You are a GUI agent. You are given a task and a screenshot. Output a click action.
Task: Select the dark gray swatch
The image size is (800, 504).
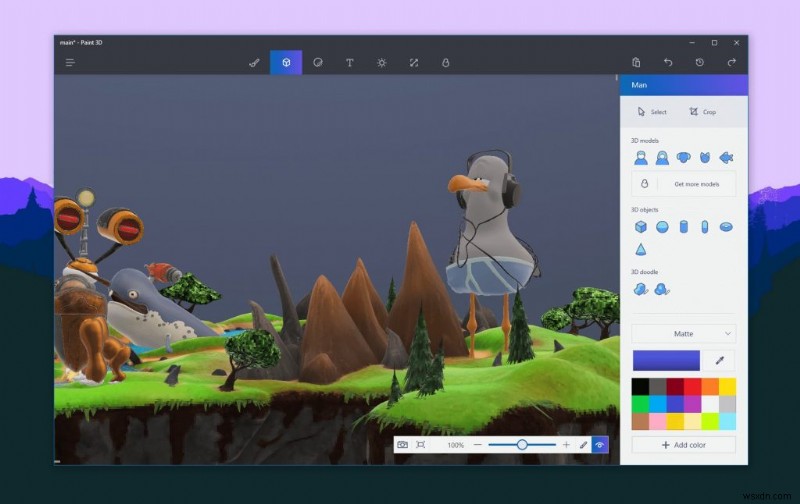tap(658, 387)
